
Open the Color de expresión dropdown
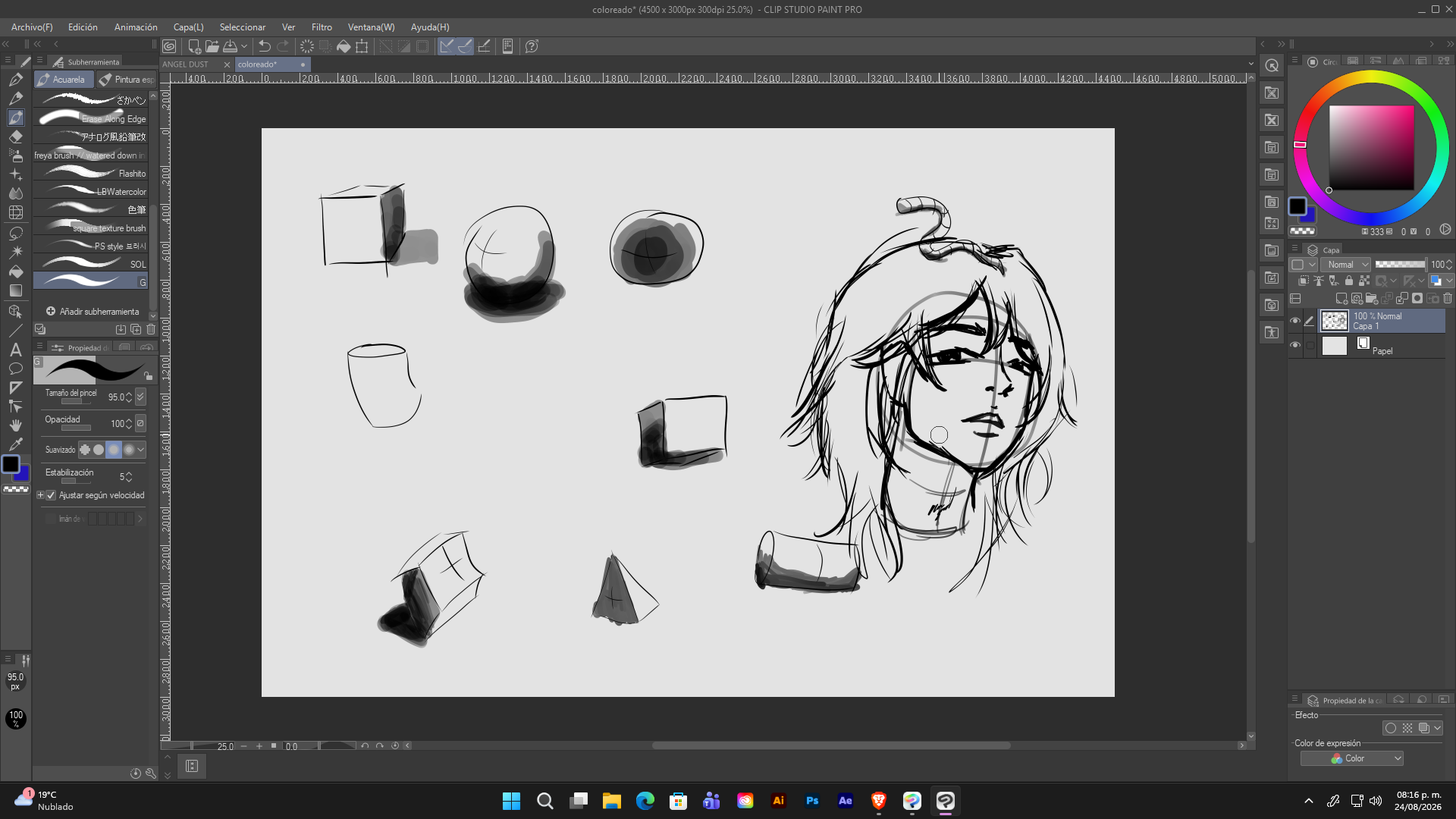point(1352,758)
